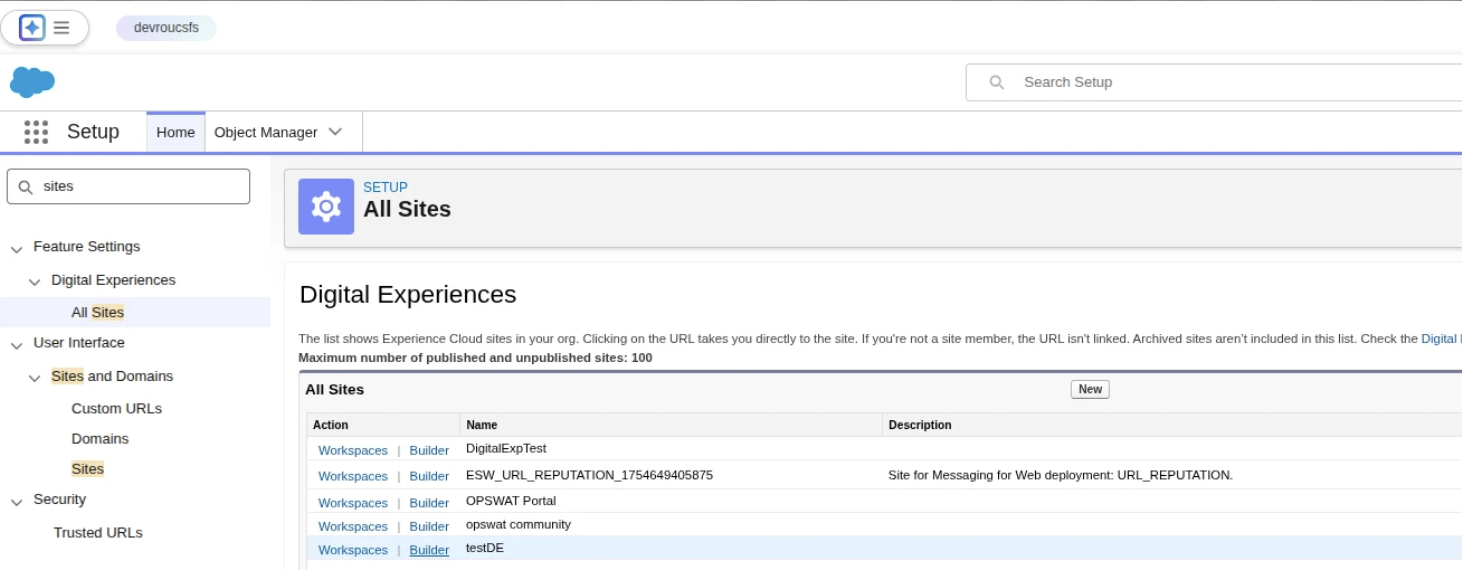Click the Salesforce cloud logo
The height and width of the screenshot is (570, 1462).
[32, 82]
